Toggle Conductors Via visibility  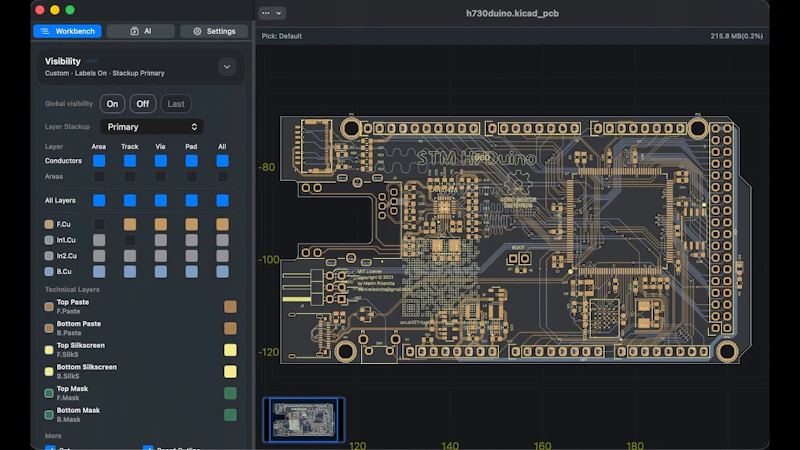[161, 161]
